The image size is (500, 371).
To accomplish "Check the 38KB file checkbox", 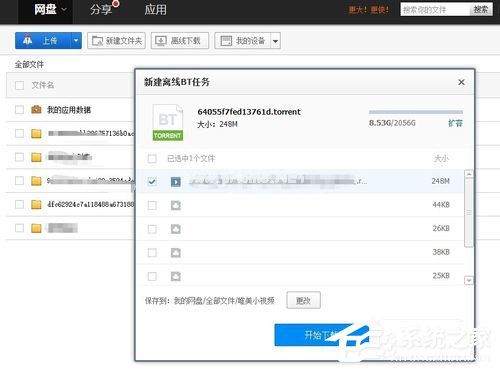I will click(152, 253).
